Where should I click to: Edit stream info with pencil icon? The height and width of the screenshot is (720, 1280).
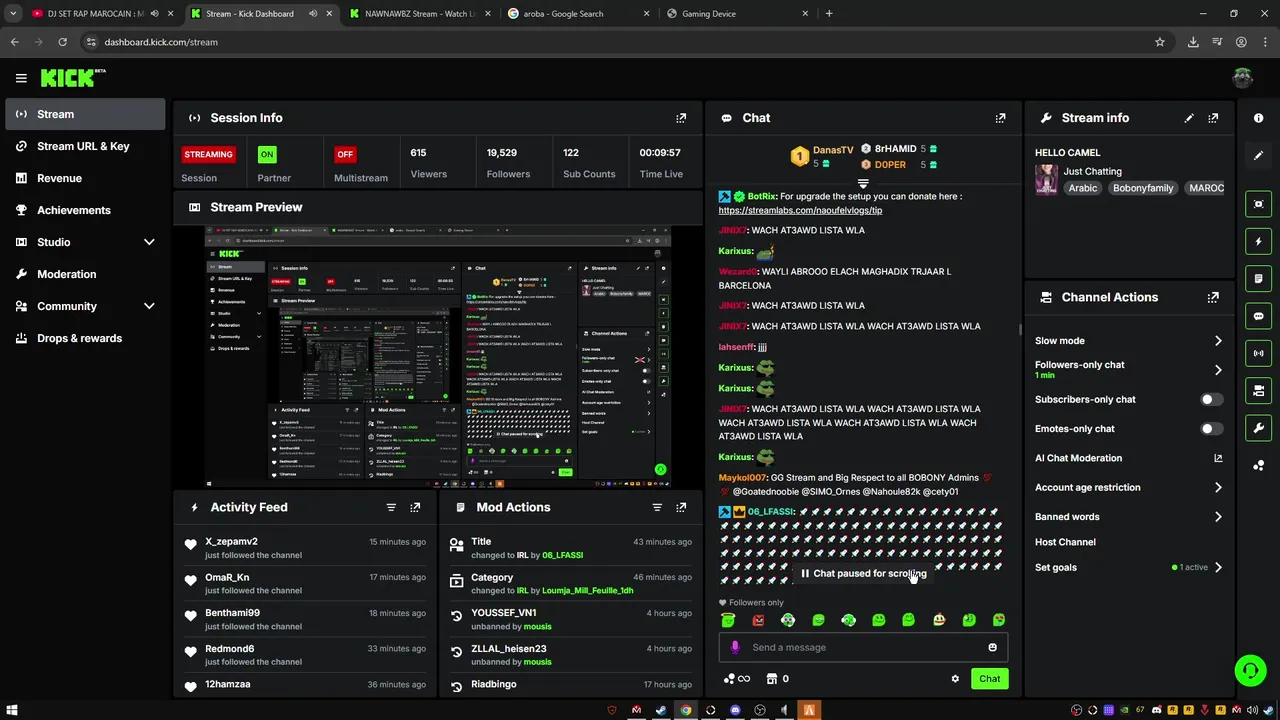(x=1189, y=118)
